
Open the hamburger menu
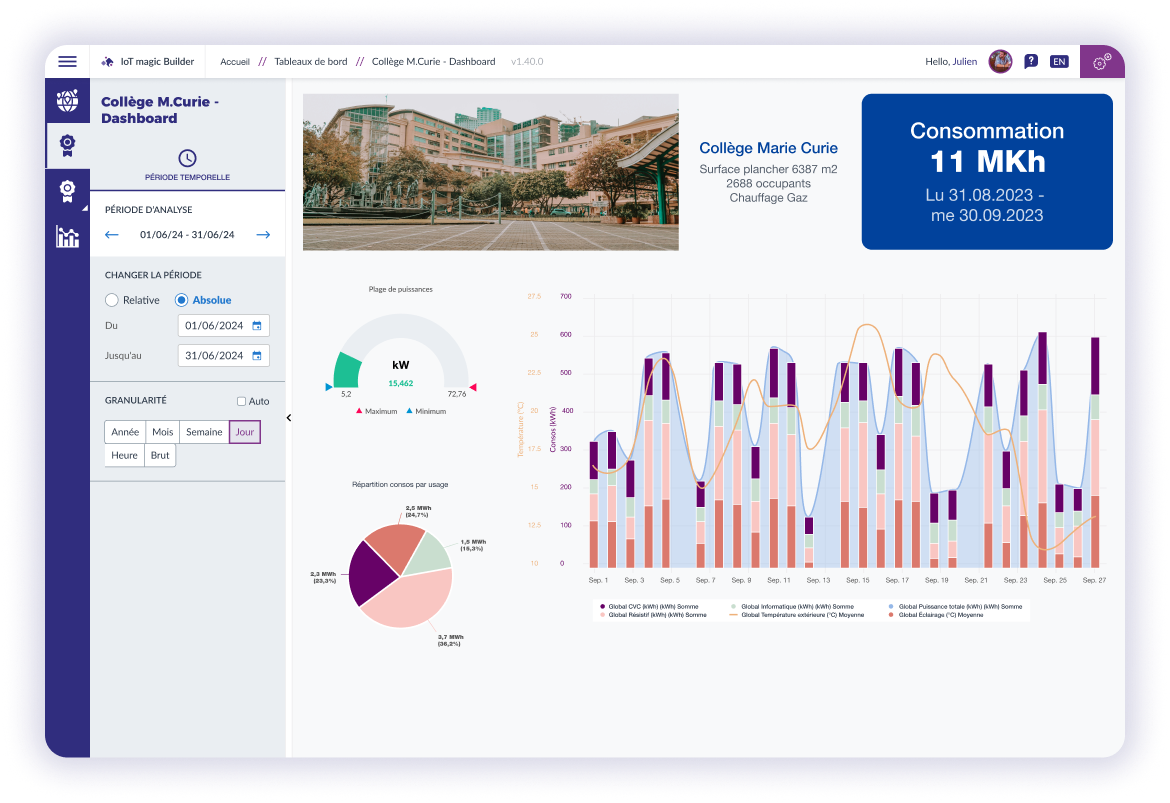coord(67,62)
